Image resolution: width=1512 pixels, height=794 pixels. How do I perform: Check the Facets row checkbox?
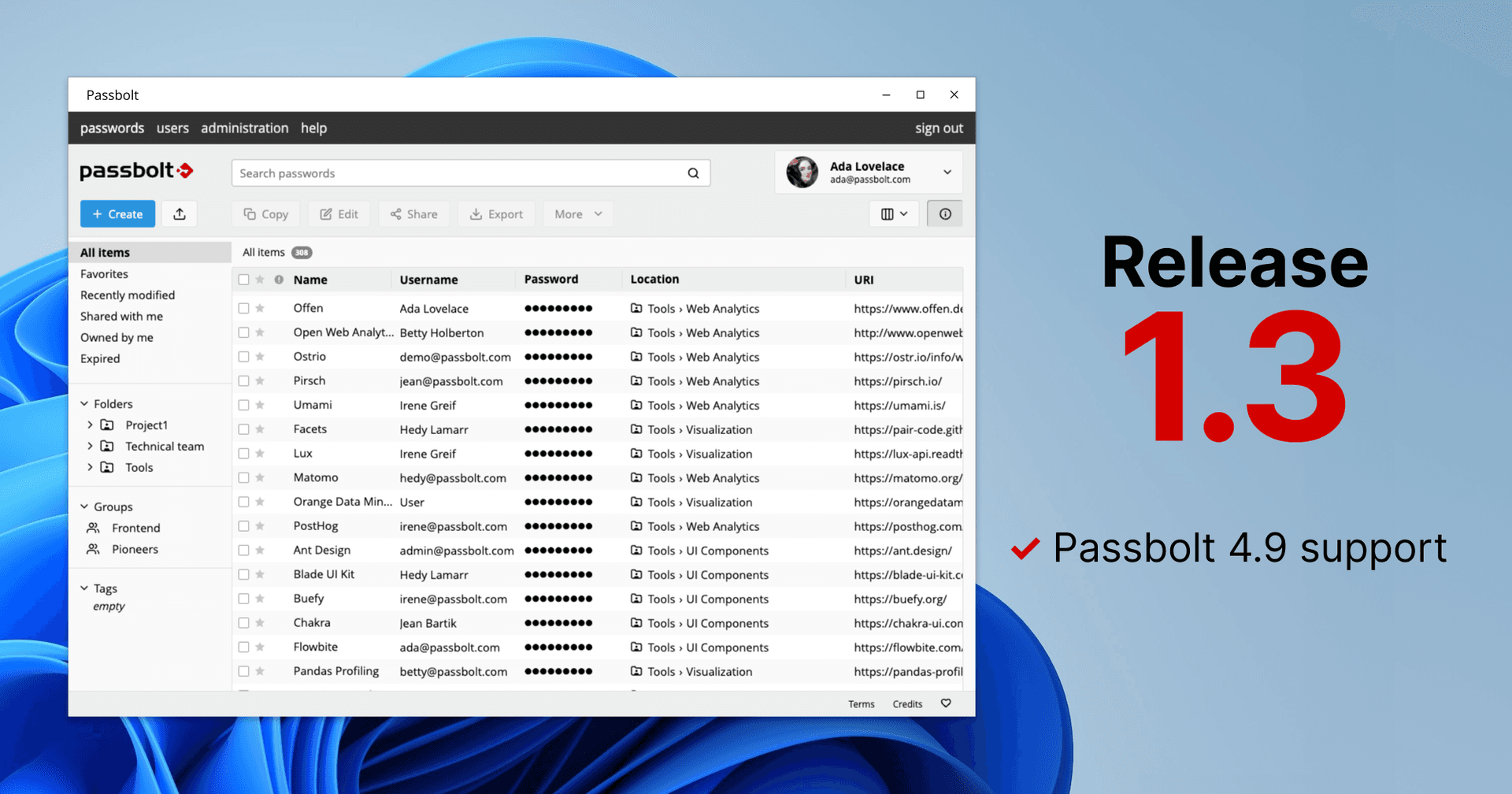coord(244,429)
